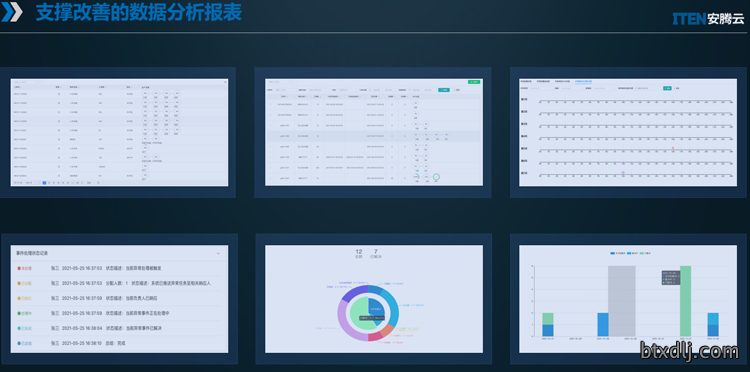Select the row '状态描述：当前异常事件已解决'
The image size is (750, 372).
pyautogui.click(x=119, y=328)
